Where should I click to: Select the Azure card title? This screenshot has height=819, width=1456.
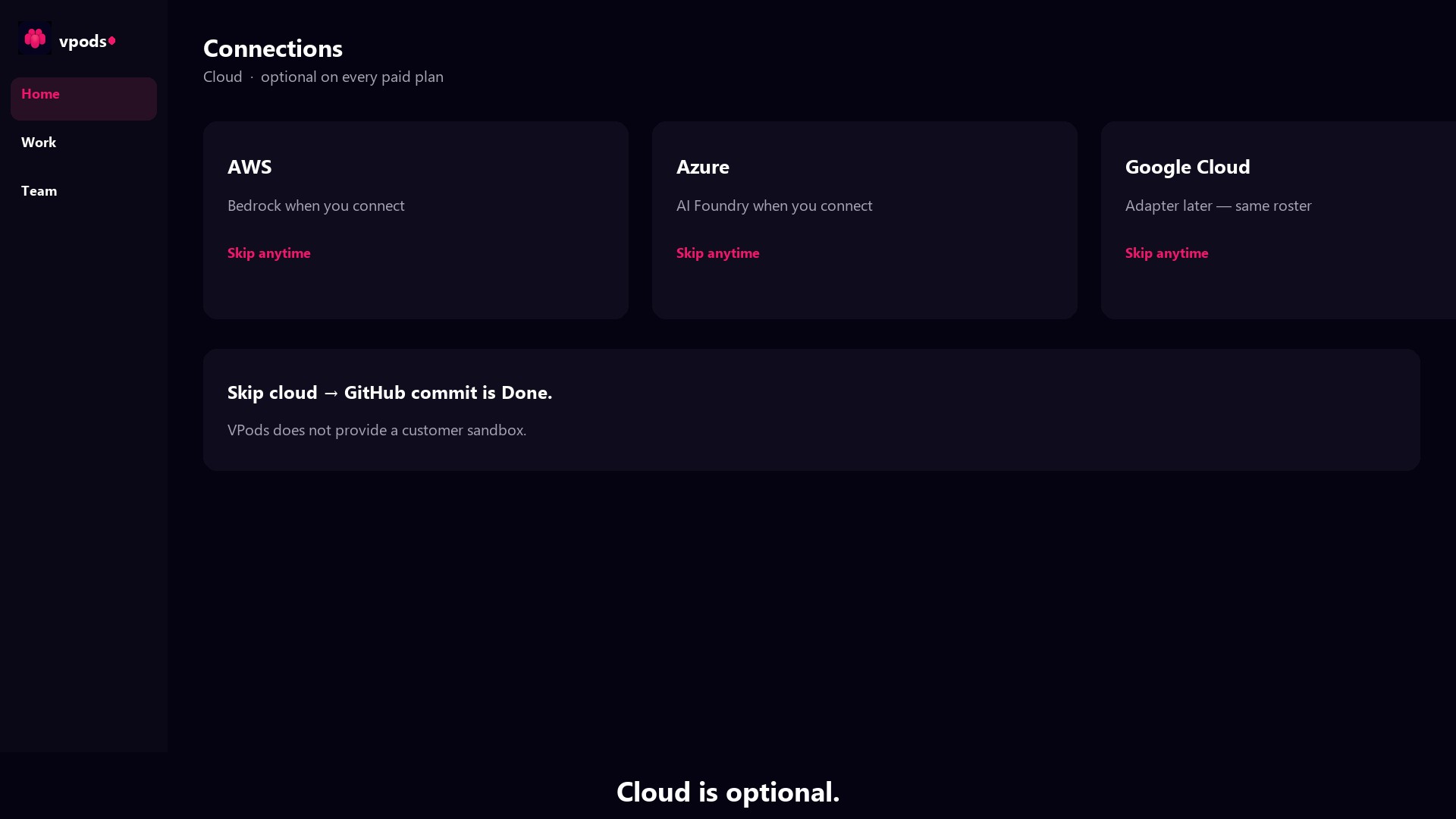[703, 167]
